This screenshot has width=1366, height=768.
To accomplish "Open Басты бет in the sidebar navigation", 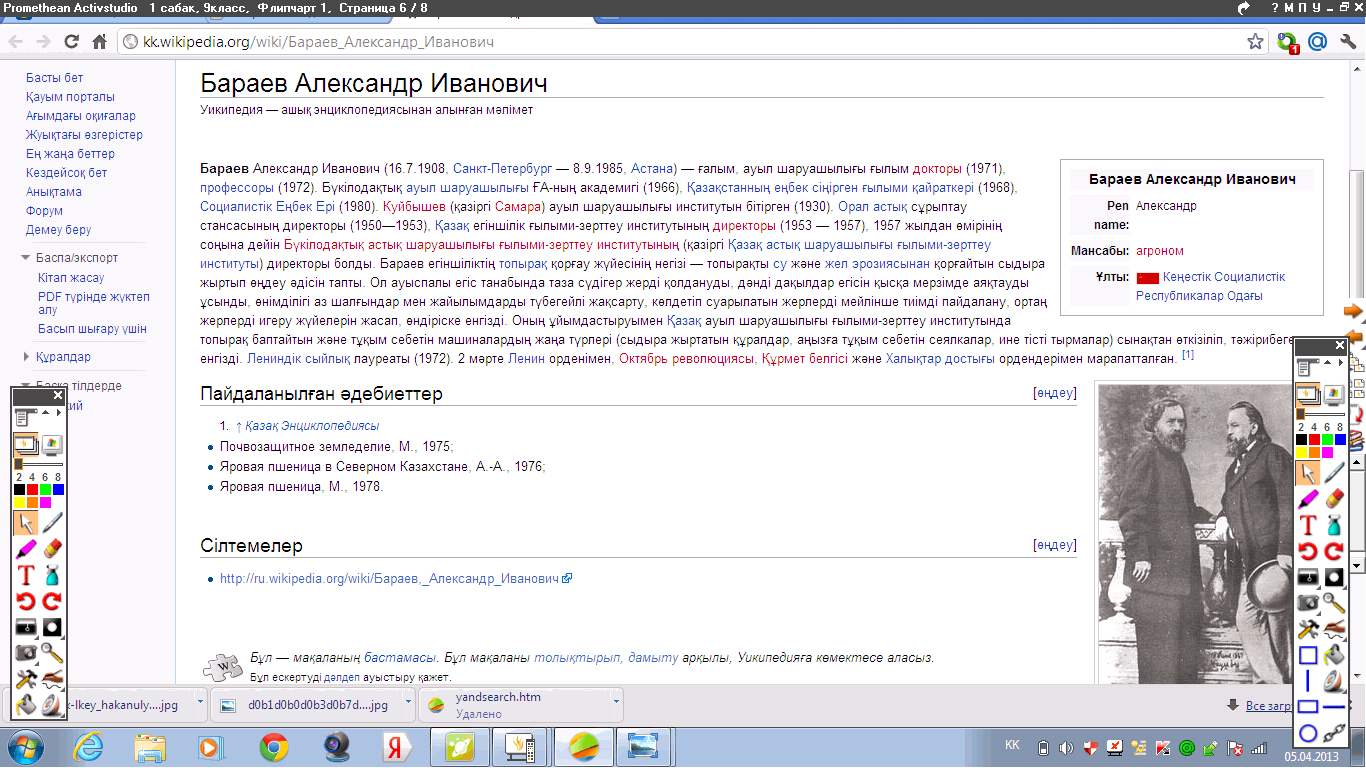I will pyautogui.click(x=54, y=78).
